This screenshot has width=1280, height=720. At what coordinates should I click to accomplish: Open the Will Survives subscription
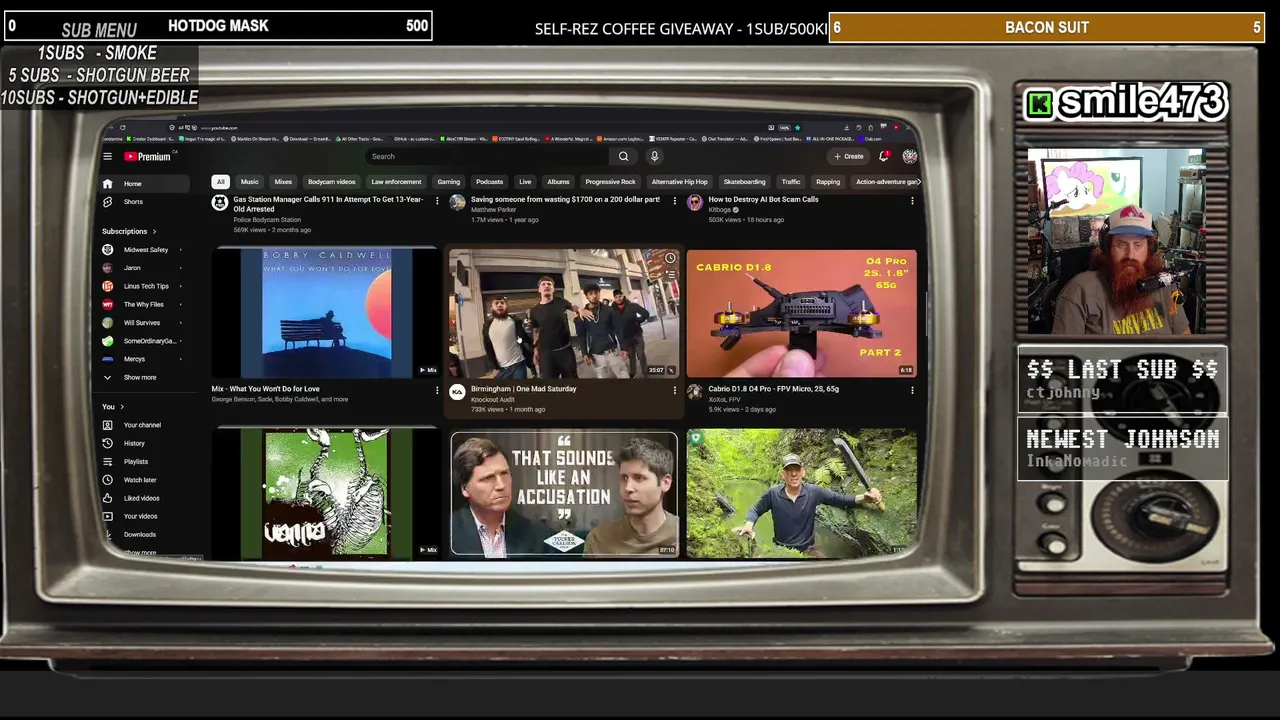coord(142,323)
